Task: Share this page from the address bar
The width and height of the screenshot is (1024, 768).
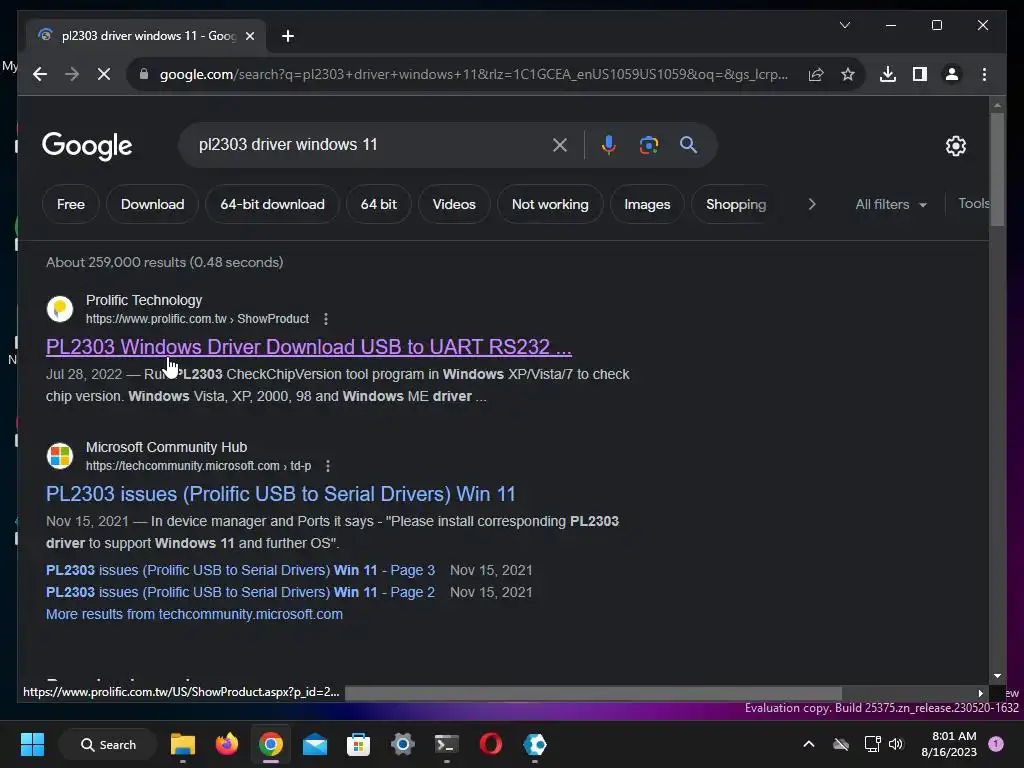Action: pyautogui.click(x=816, y=74)
